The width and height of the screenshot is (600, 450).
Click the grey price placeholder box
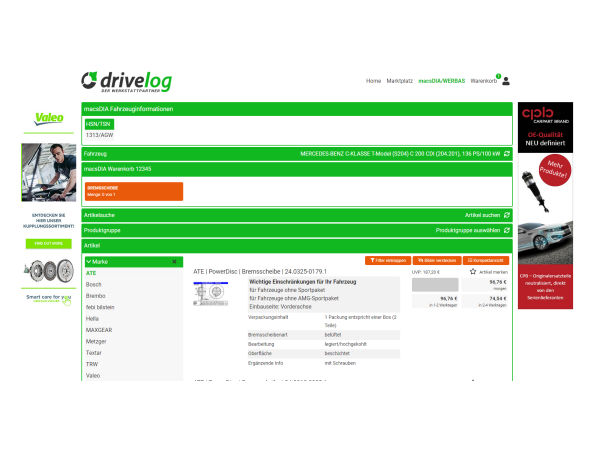(x=435, y=285)
